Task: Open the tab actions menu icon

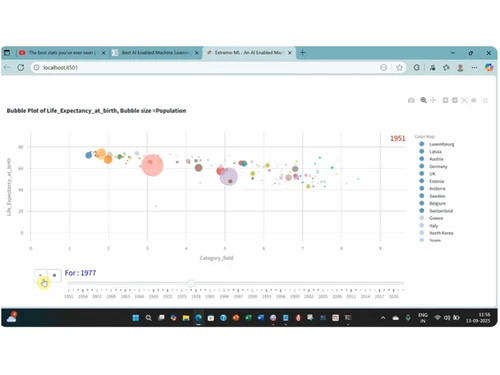Action: (x=7, y=53)
